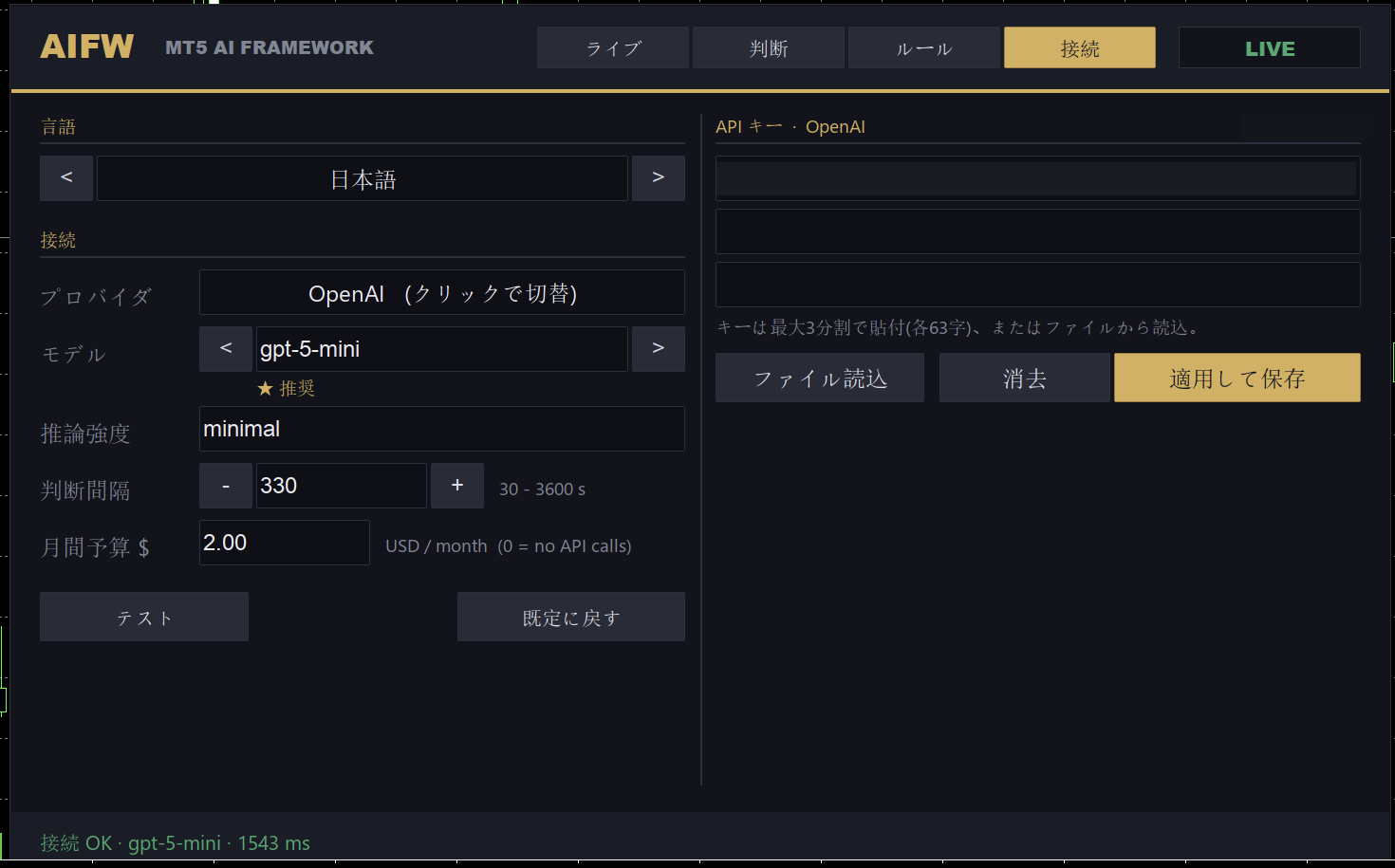Click the monthly budget field showing 2.00
Image resolution: width=1395 pixels, height=868 pixels.
(x=285, y=543)
